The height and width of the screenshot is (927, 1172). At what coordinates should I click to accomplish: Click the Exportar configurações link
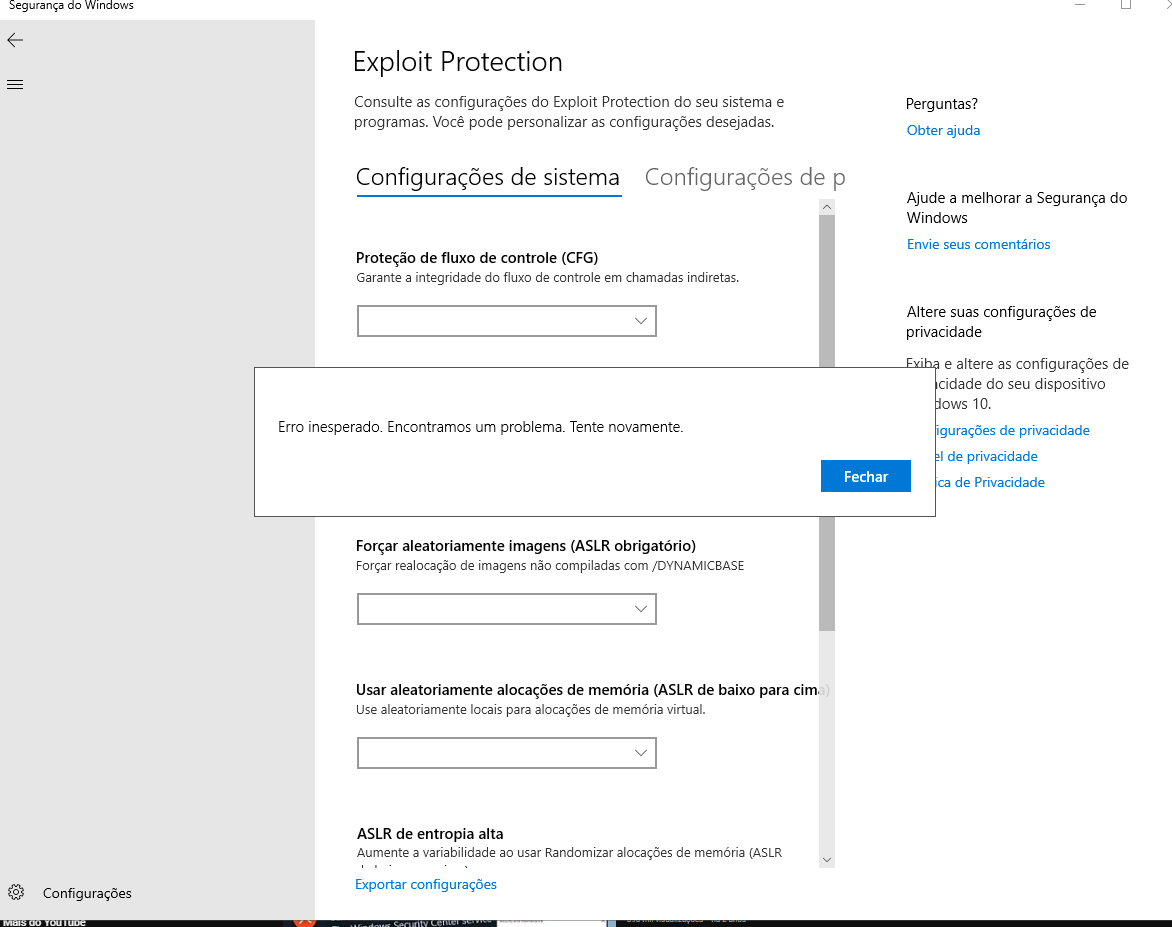(426, 884)
